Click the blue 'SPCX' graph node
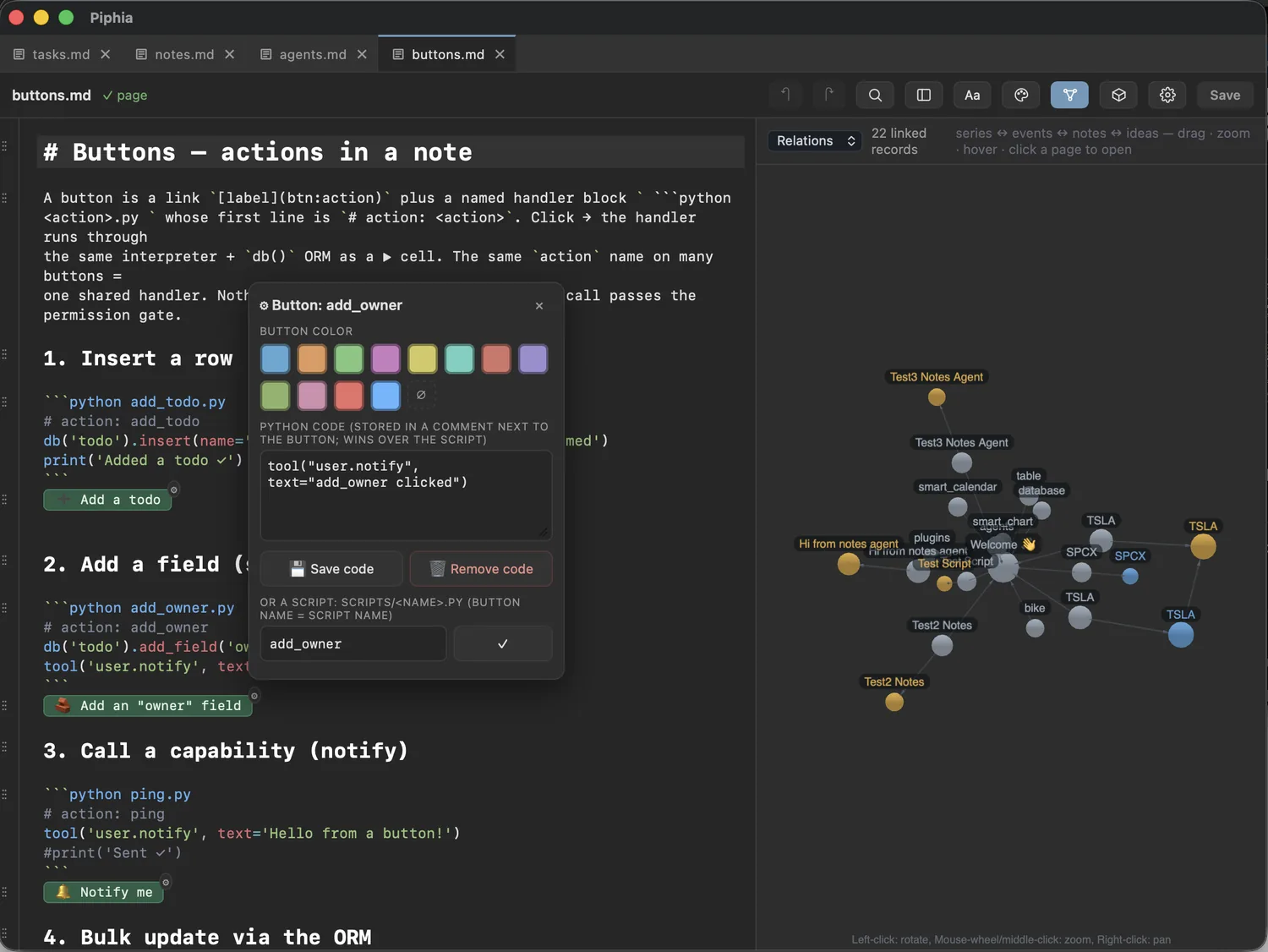This screenshot has height=952, width=1268. pyautogui.click(x=1130, y=576)
